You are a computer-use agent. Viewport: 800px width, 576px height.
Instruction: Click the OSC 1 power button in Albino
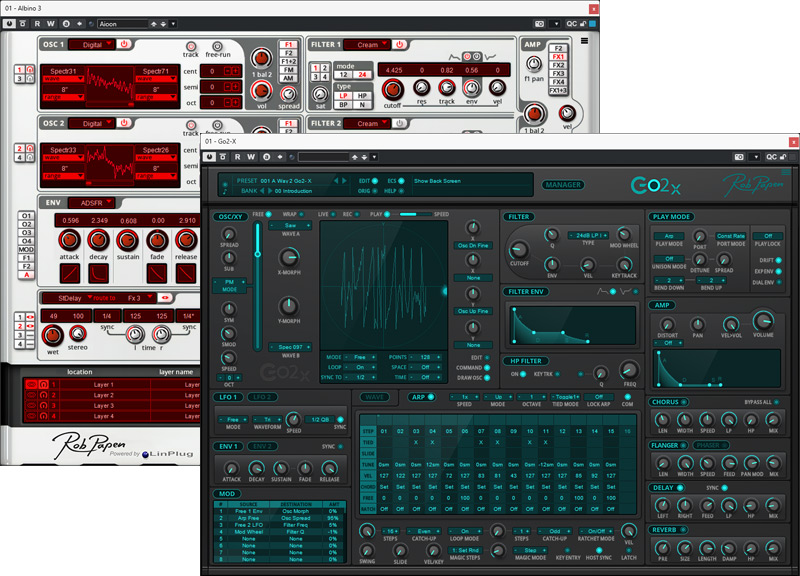(124, 44)
